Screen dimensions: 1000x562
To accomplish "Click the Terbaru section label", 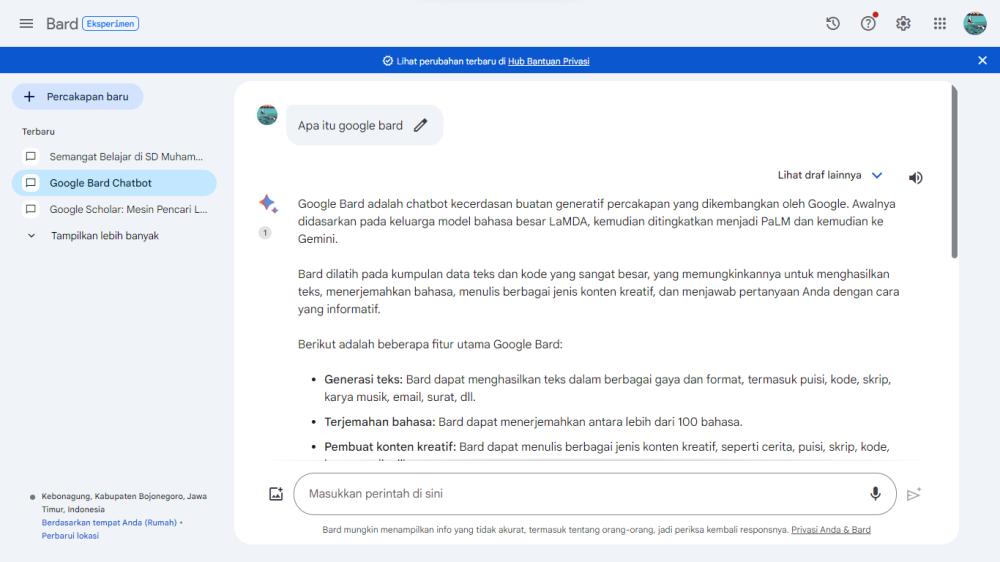I will coord(38,131).
